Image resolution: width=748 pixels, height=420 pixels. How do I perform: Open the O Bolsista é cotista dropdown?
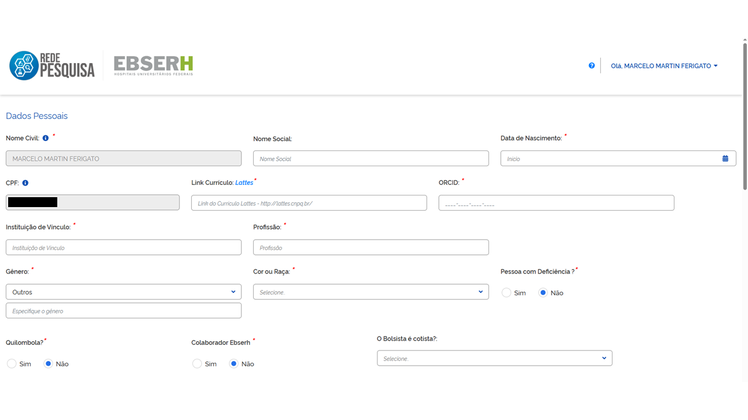495,358
